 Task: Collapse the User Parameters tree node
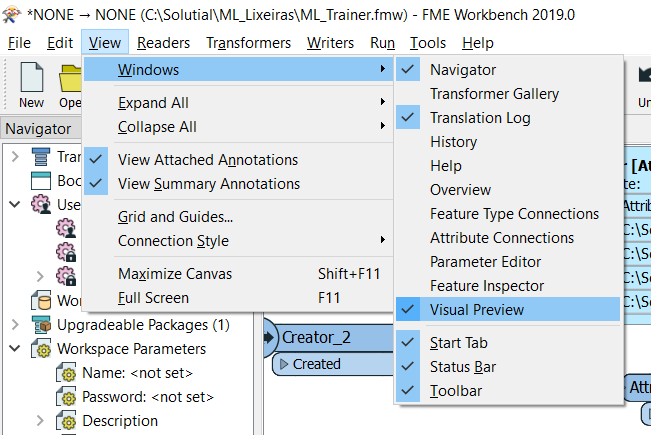(15, 205)
